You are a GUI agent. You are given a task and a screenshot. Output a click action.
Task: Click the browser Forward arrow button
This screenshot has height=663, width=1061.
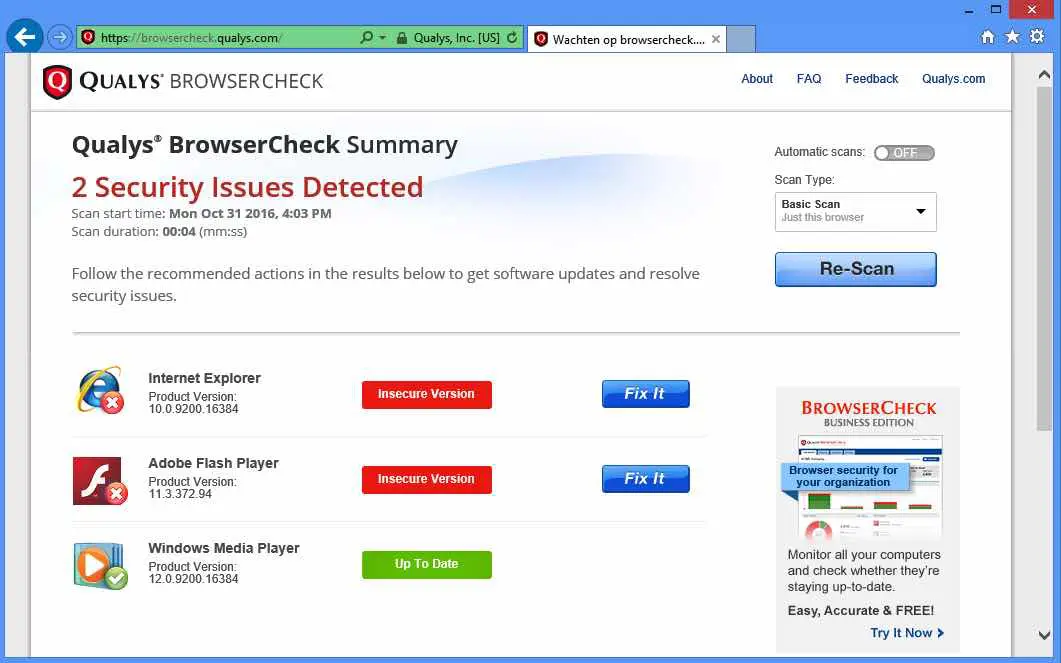click(61, 37)
